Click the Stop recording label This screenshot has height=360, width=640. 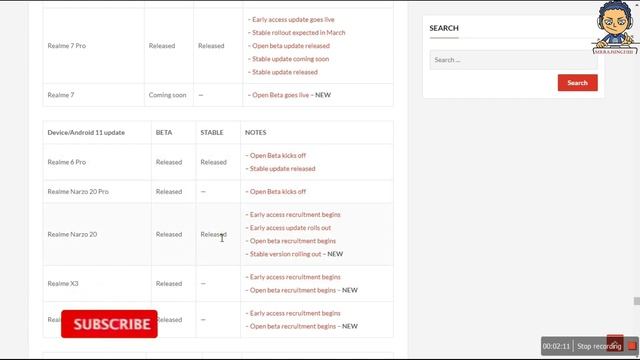point(599,346)
